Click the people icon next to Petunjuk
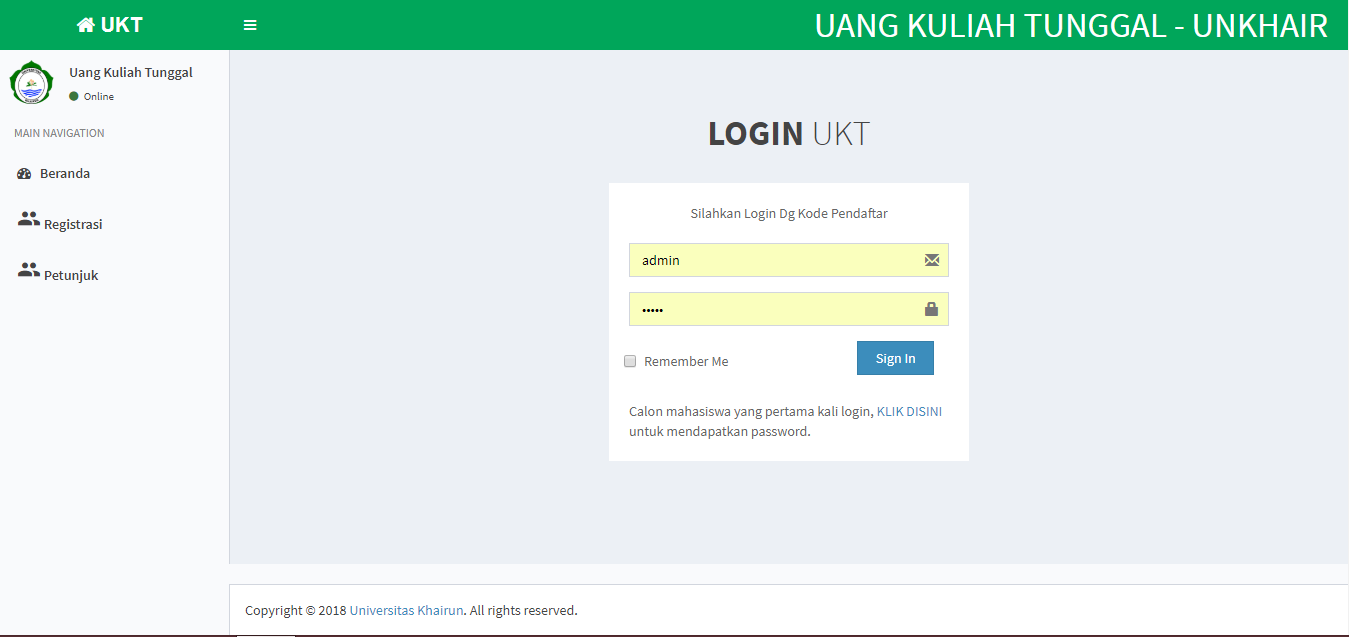Image resolution: width=1349 pixels, height=637 pixels. [29, 270]
